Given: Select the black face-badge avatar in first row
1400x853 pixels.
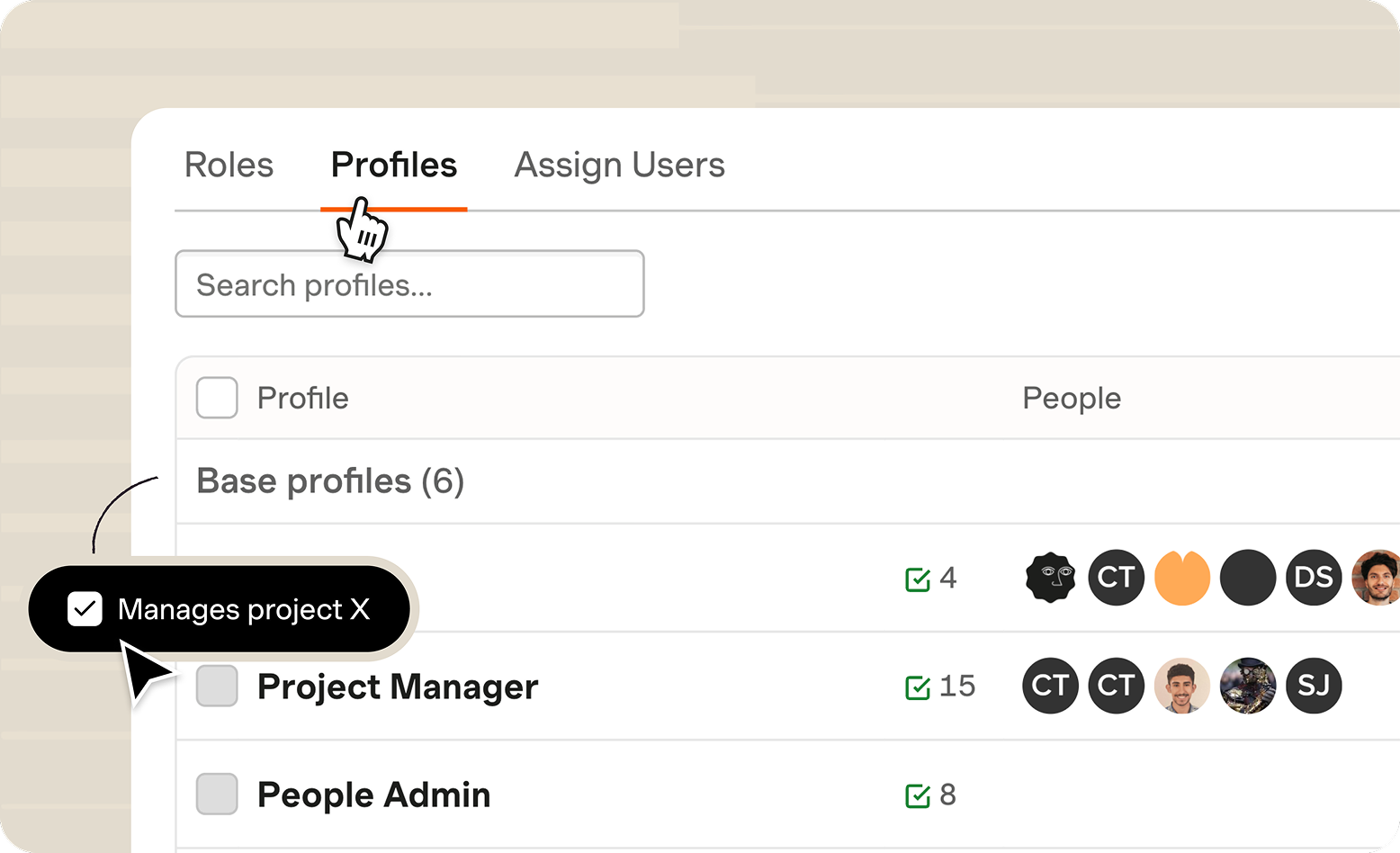Looking at the screenshot, I should tap(1050, 578).
